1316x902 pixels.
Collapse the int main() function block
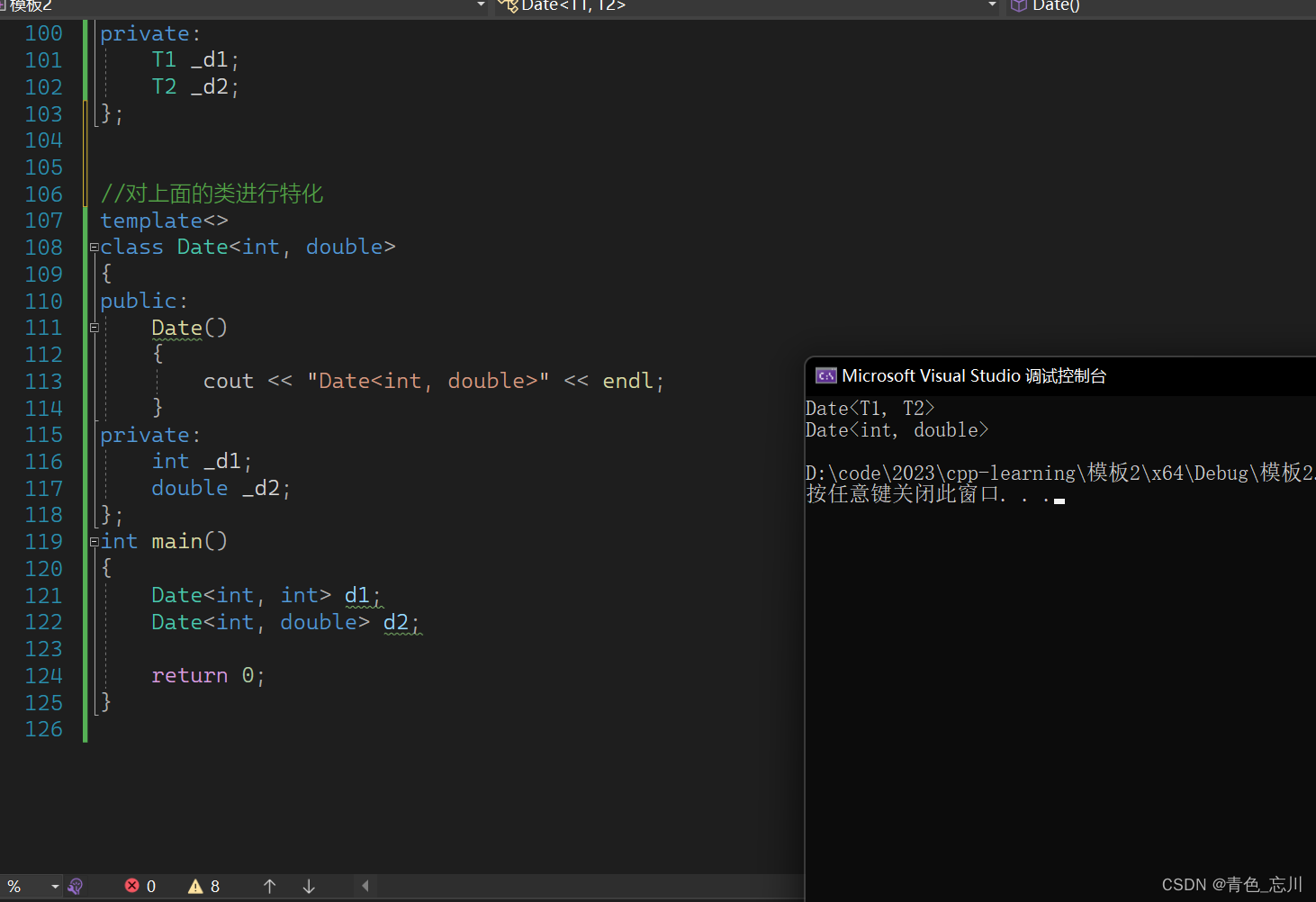(94, 542)
